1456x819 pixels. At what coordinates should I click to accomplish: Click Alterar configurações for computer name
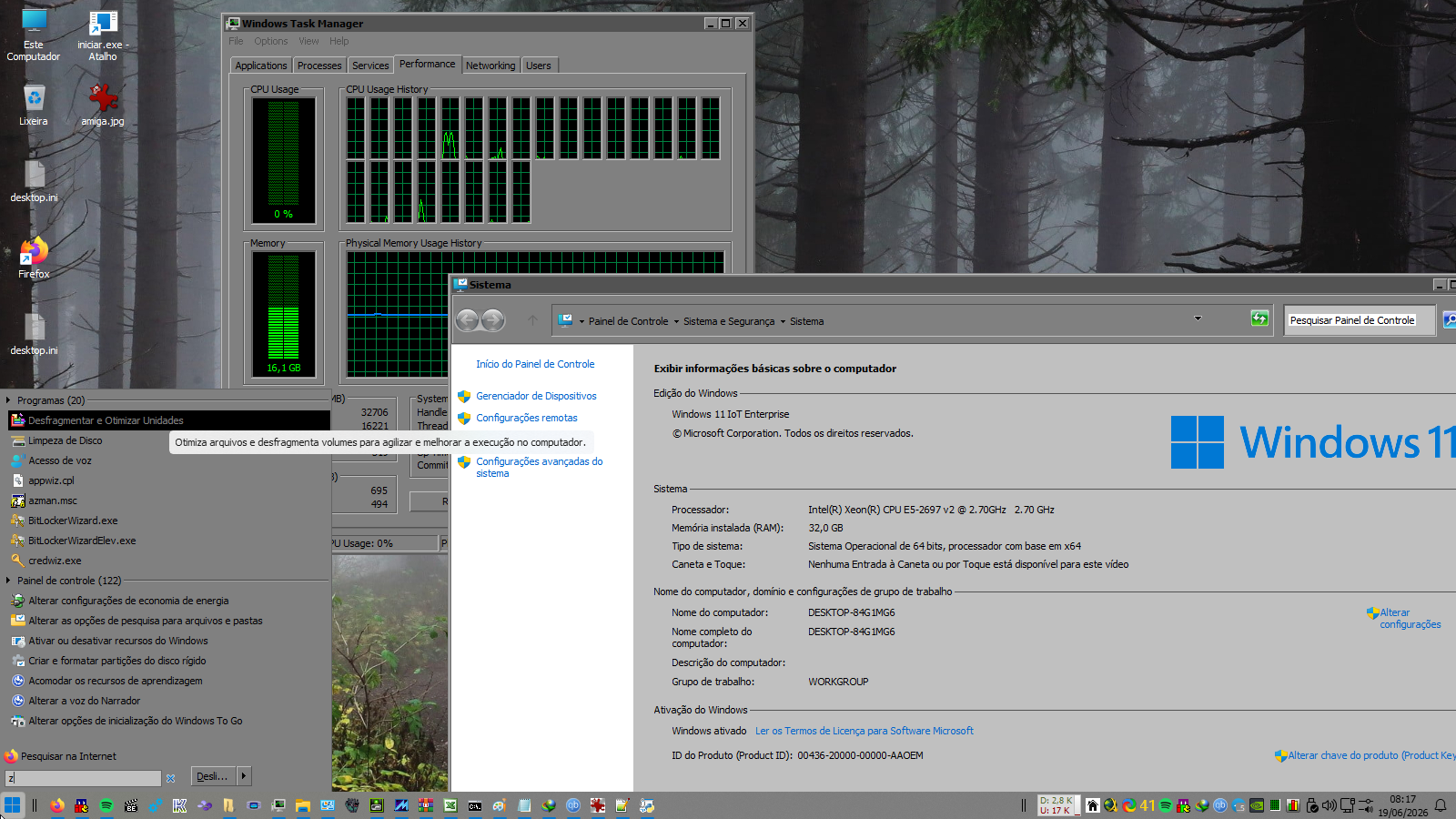click(x=1410, y=619)
